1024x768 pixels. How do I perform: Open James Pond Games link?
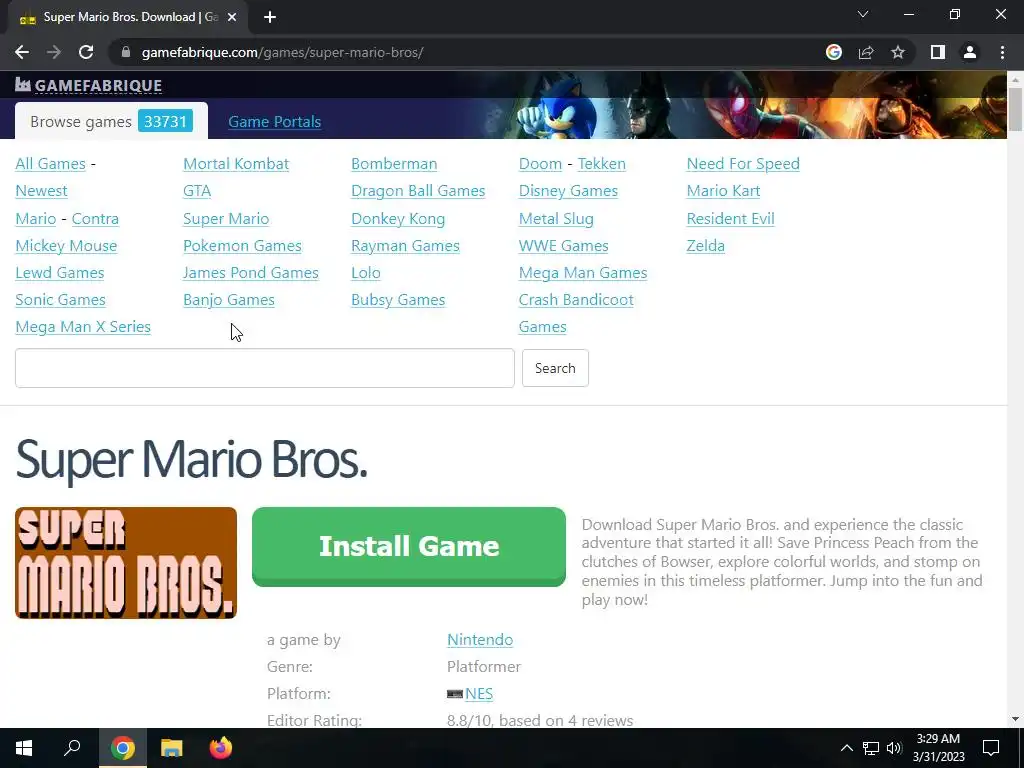(251, 272)
